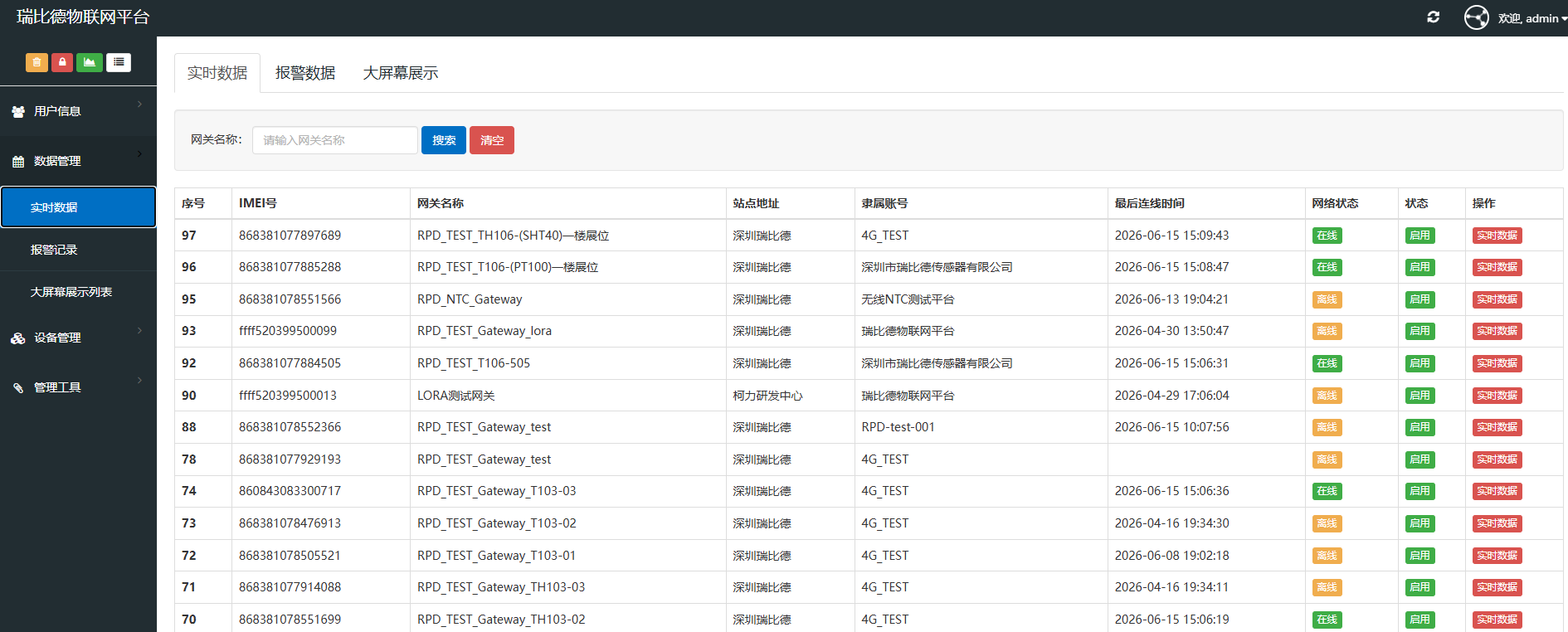The width and height of the screenshot is (1568, 632).
Task: Switch to the 大屏幕展示 tab
Action: (x=401, y=73)
